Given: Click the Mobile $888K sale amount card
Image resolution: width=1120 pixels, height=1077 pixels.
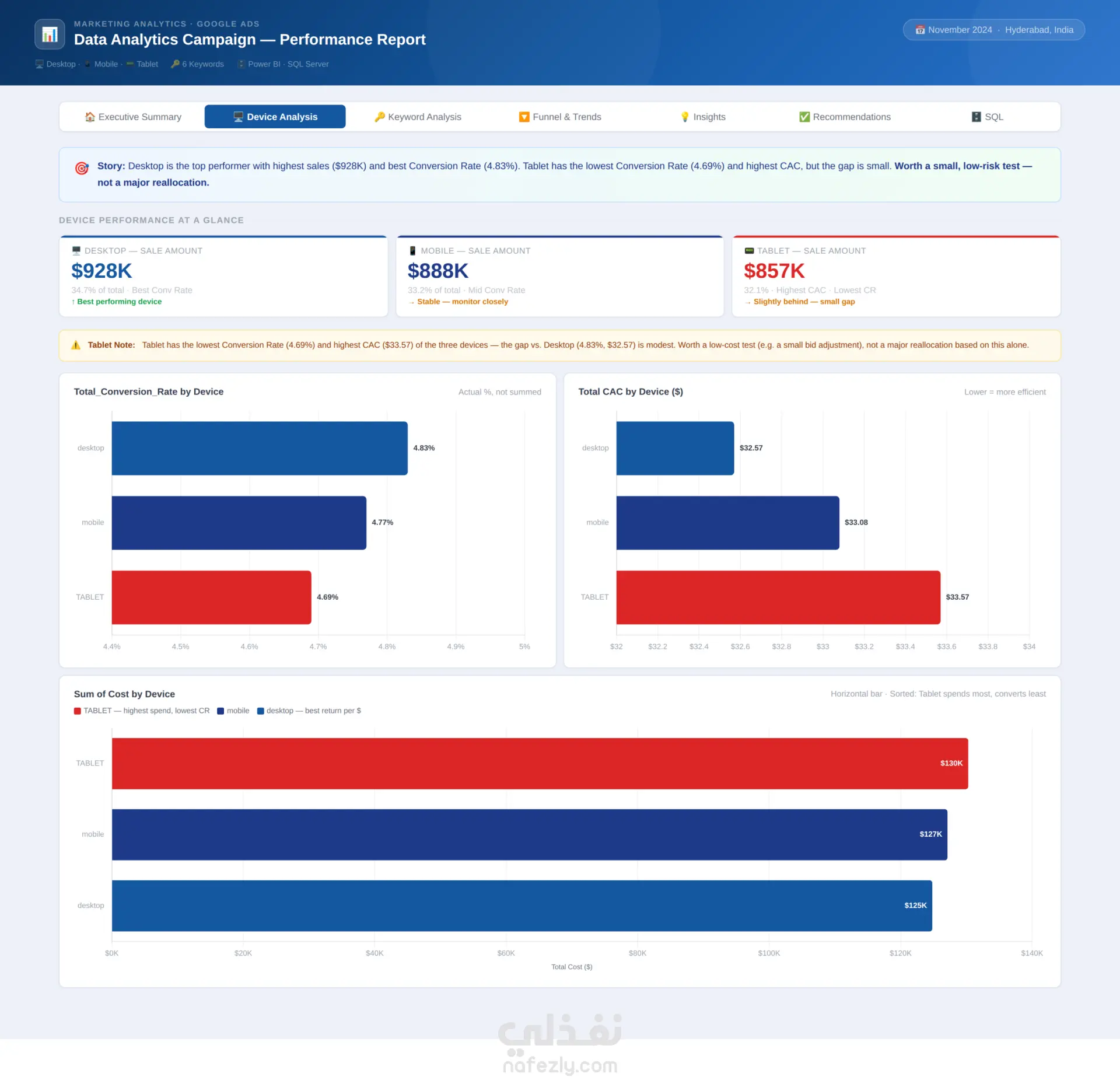Looking at the screenshot, I should pos(560,277).
